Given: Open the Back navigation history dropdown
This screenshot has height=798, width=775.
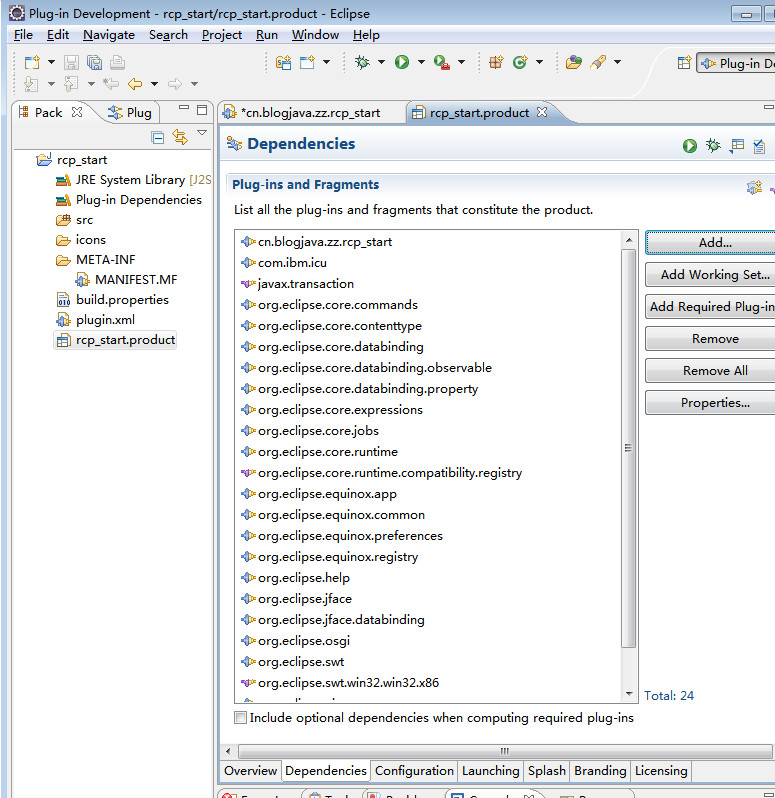Looking at the screenshot, I should click(x=154, y=83).
